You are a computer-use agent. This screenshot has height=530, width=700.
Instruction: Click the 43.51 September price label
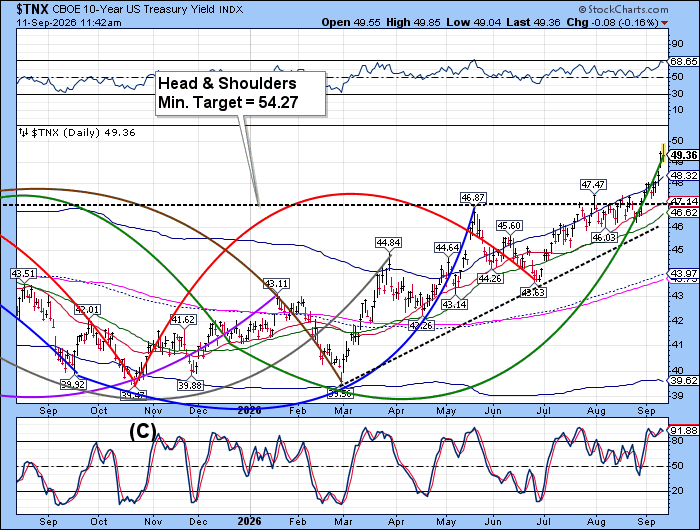[x=24, y=273]
